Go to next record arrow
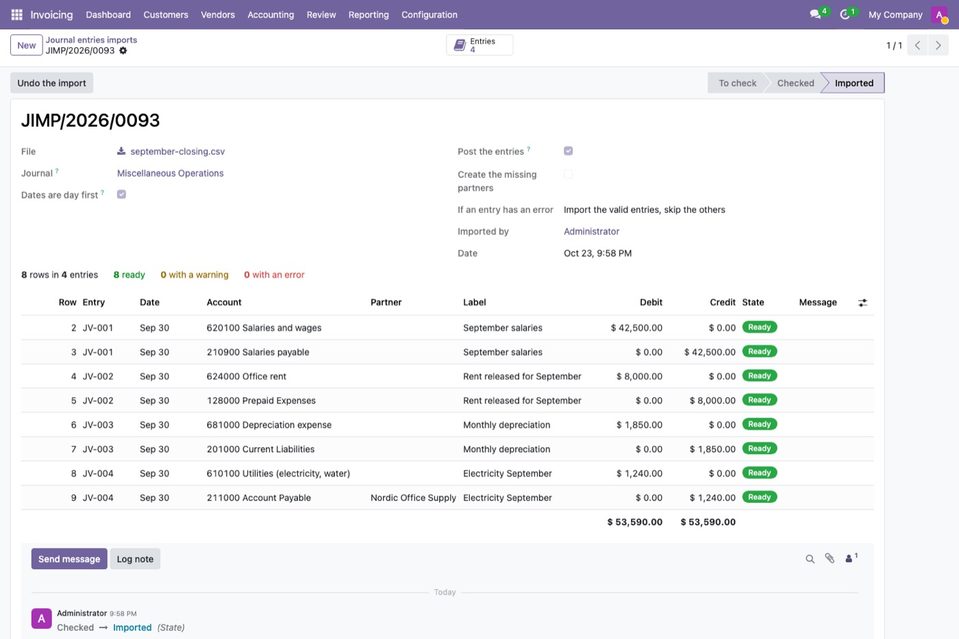Image resolution: width=959 pixels, height=639 pixels. [938, 45]
